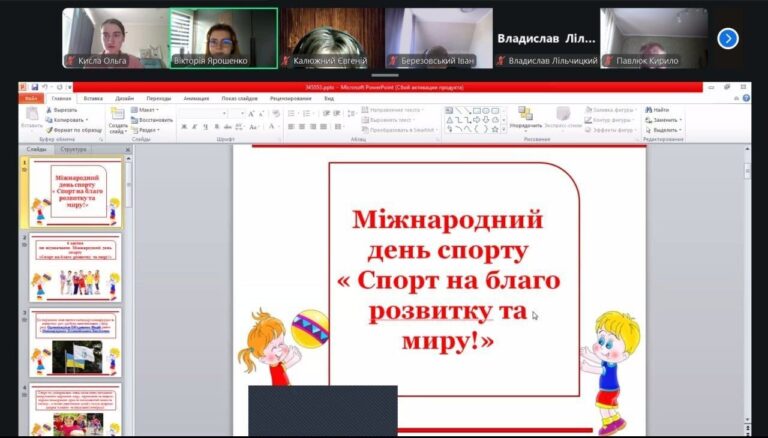
Task: Toggle bold text formatting
Action: pyautogui.click(x=183, y=127)
